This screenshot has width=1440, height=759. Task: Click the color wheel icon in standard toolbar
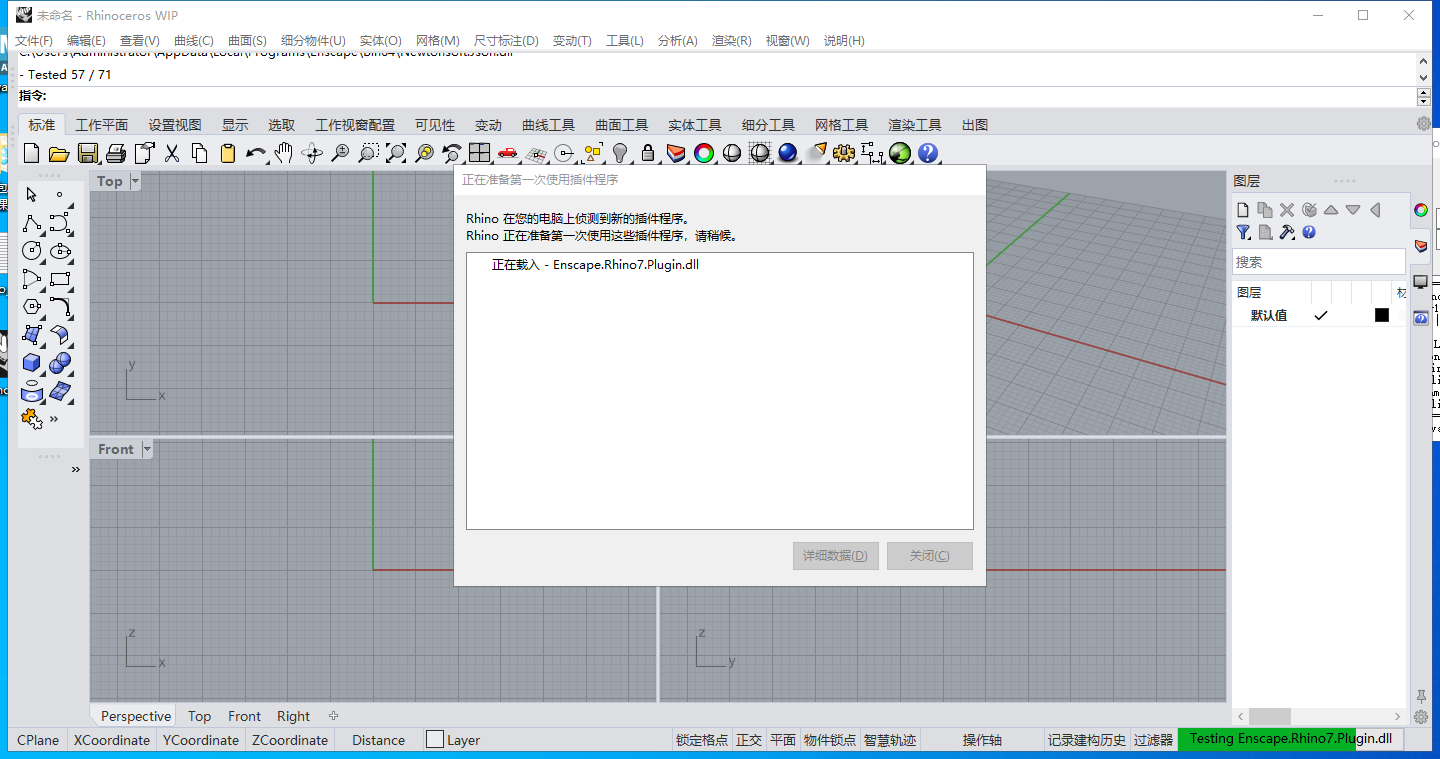pos(704,153)
